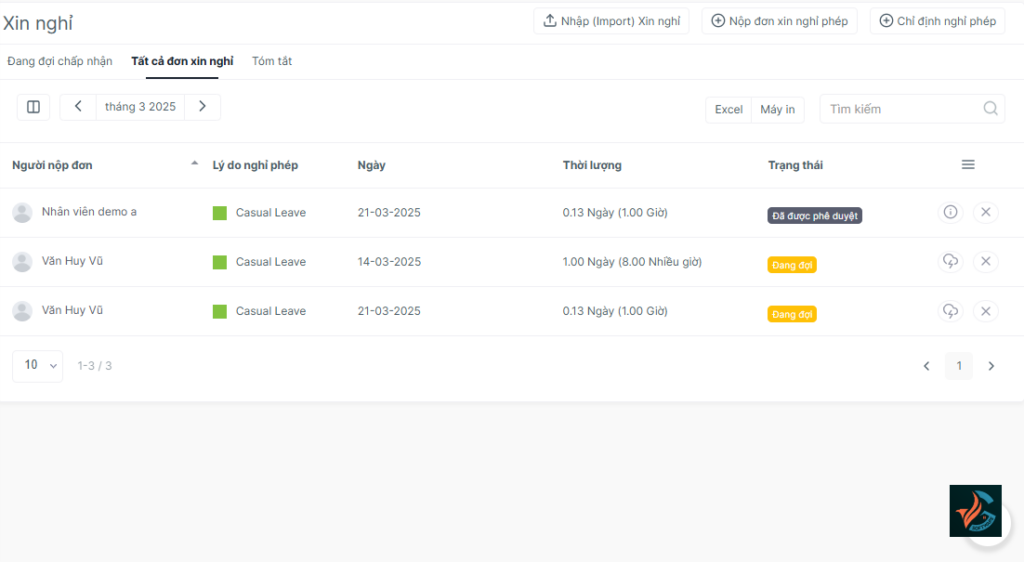The width and height of the screenshot is (1024, 562).
Task: Sort by Ngày column header
Action: click(371, 165)
